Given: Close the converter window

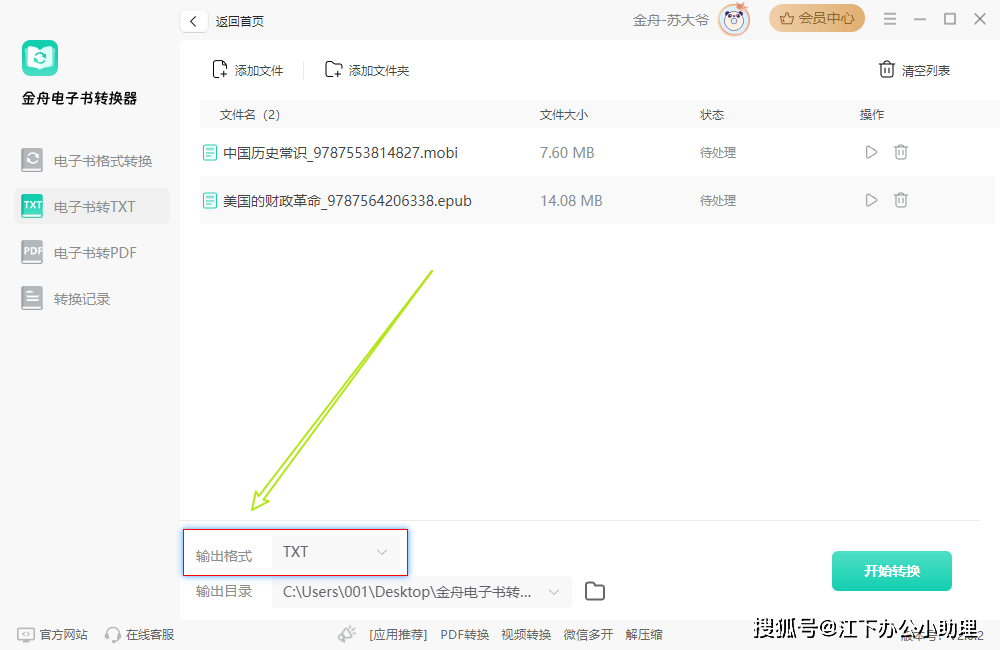Looking at the screenshot, I should (x=980, y=19).
